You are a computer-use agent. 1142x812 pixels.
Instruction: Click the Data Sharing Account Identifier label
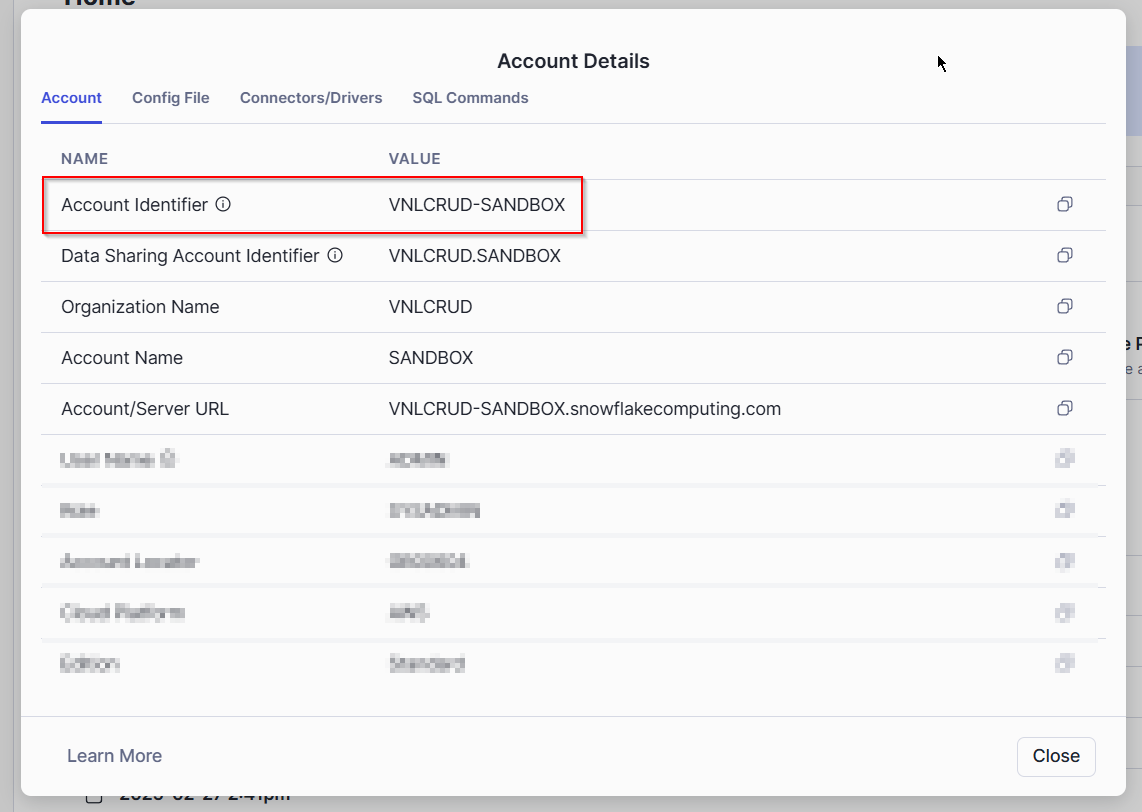coord(190,256)
